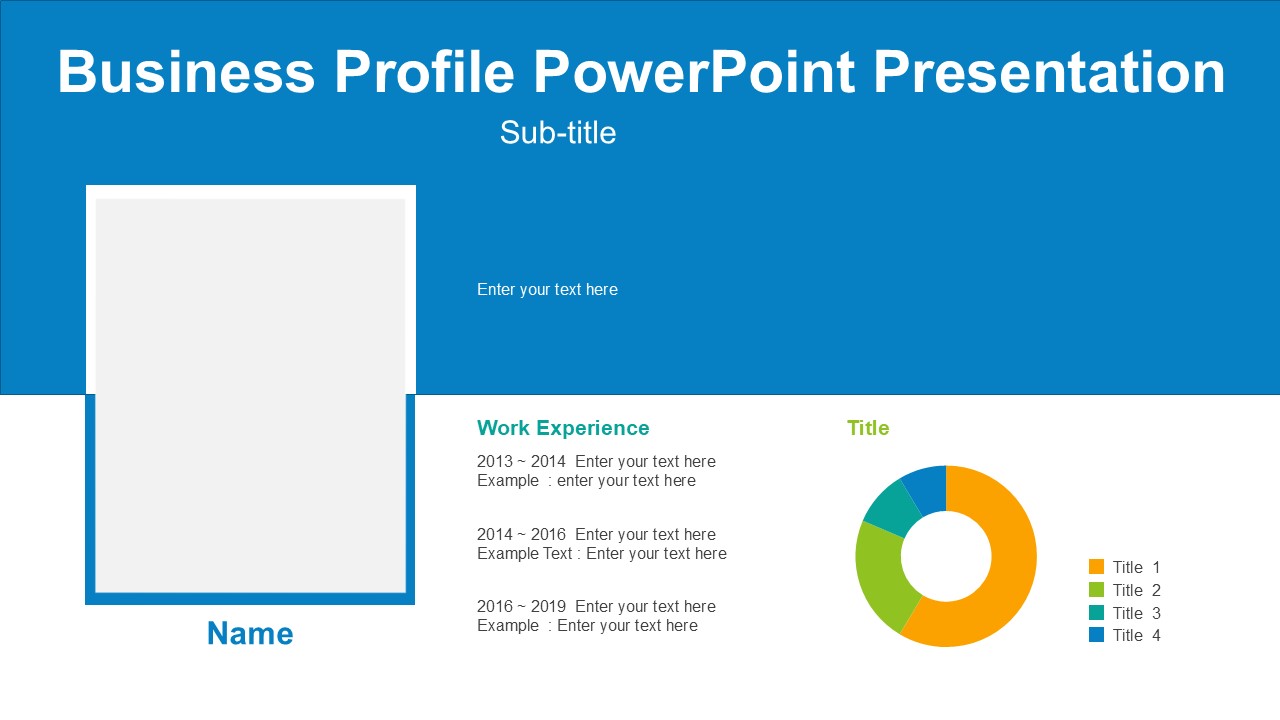Click the Business Profile PowerPoint Presentation title
The width and height of the screenshot is (1280, 720).
(x=641, y=72)
